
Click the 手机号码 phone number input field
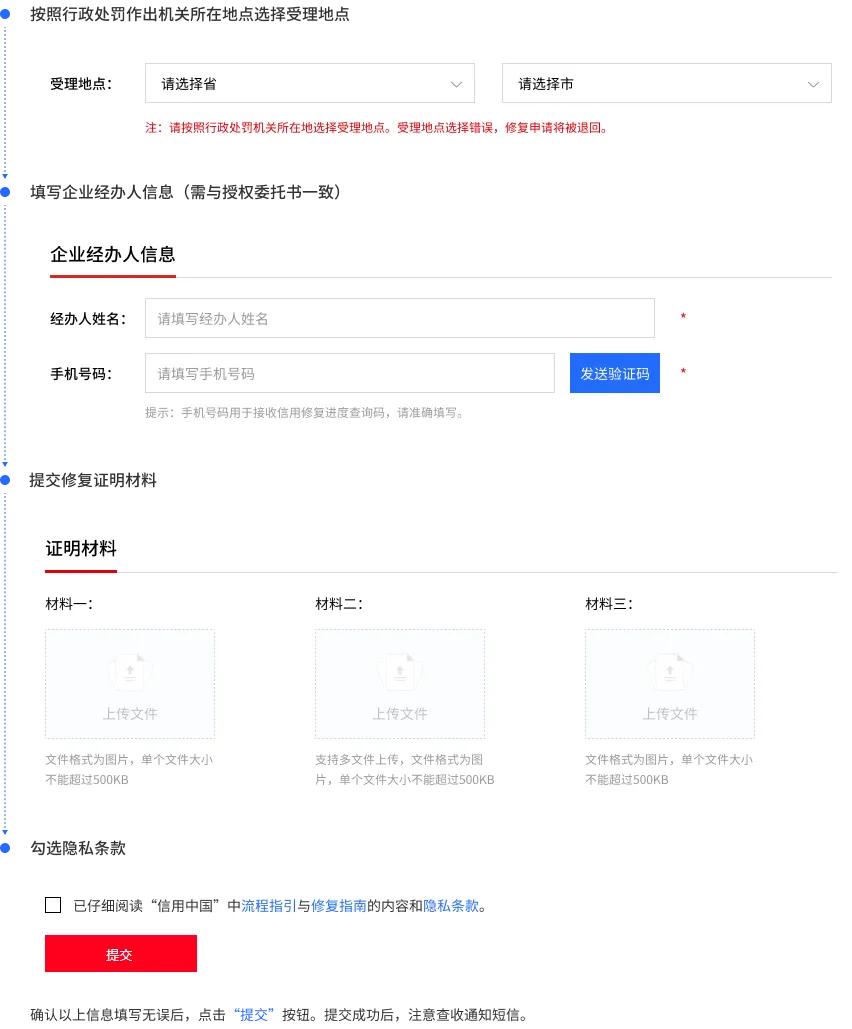[x=349, y=372]
